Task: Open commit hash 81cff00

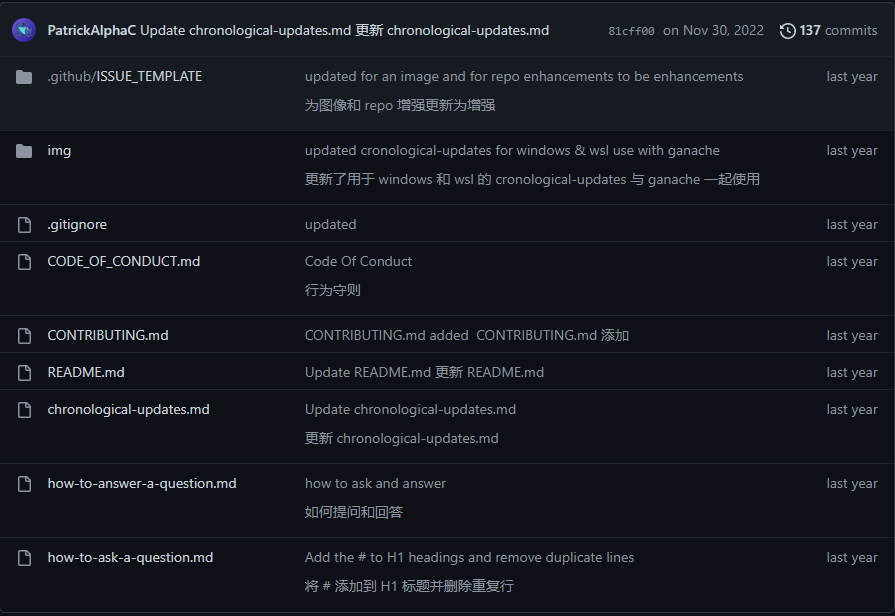Action: pos(631,31)
